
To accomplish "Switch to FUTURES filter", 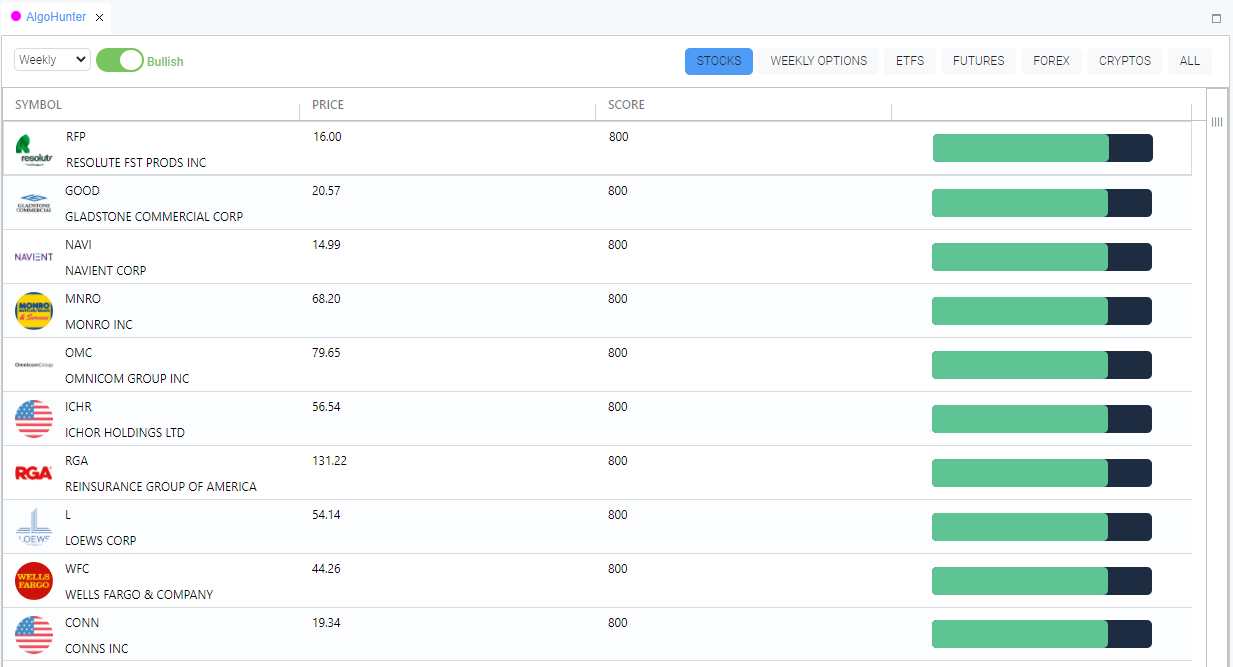I will click(x=979, y=61).
